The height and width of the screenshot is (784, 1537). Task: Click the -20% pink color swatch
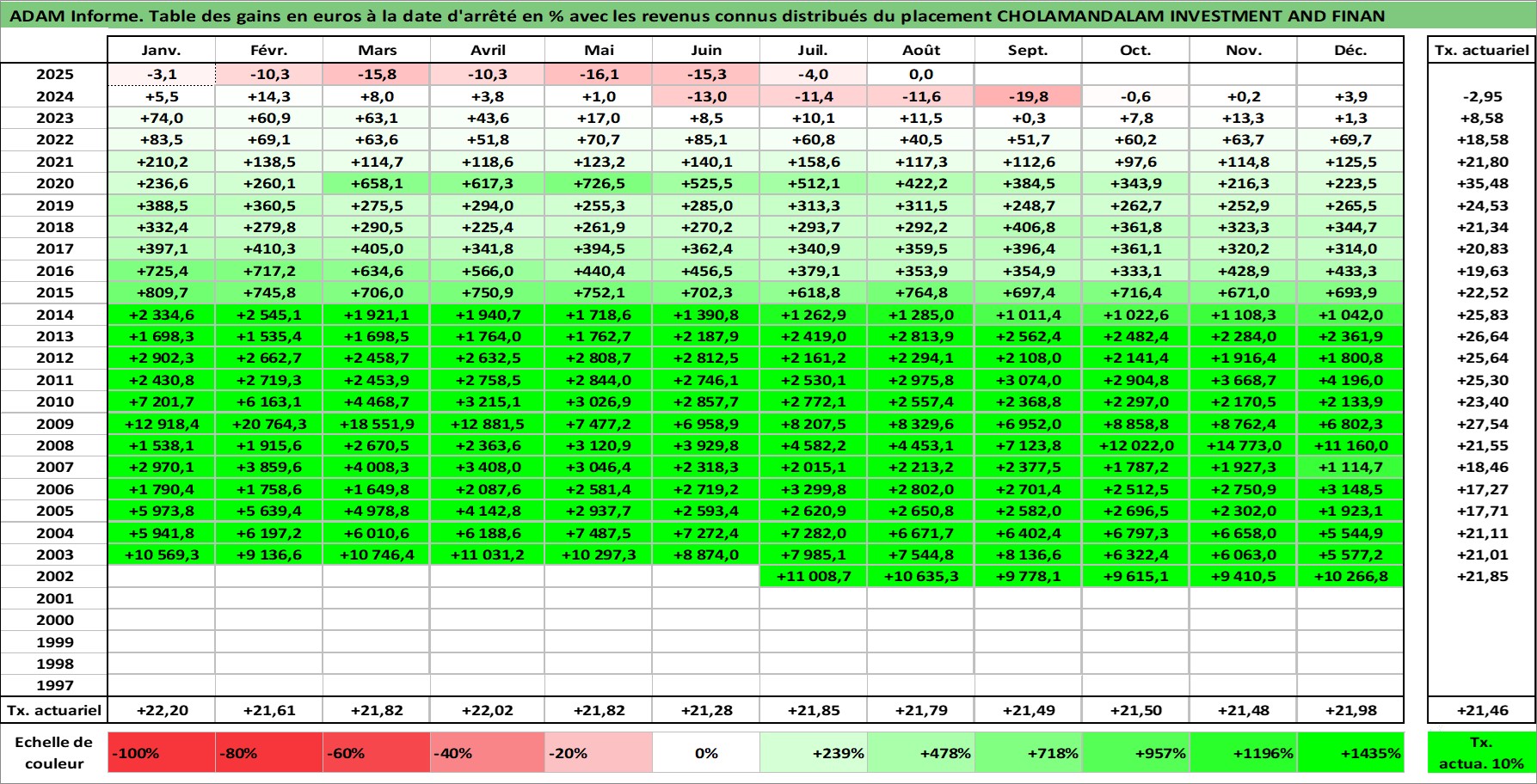pos(599,752)
